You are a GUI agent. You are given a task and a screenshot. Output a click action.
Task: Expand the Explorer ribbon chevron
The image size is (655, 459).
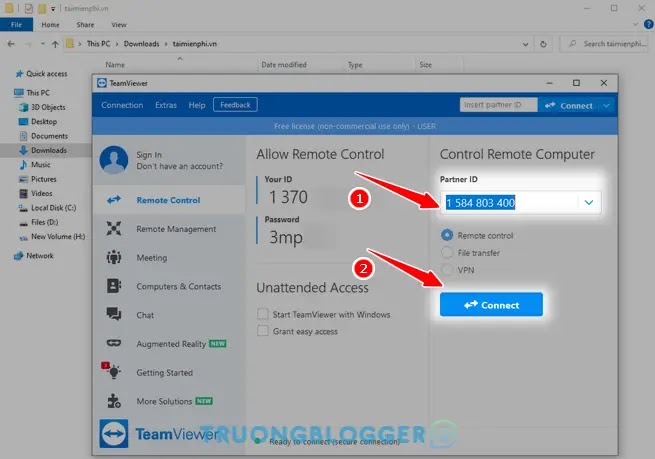click(635, 25)
